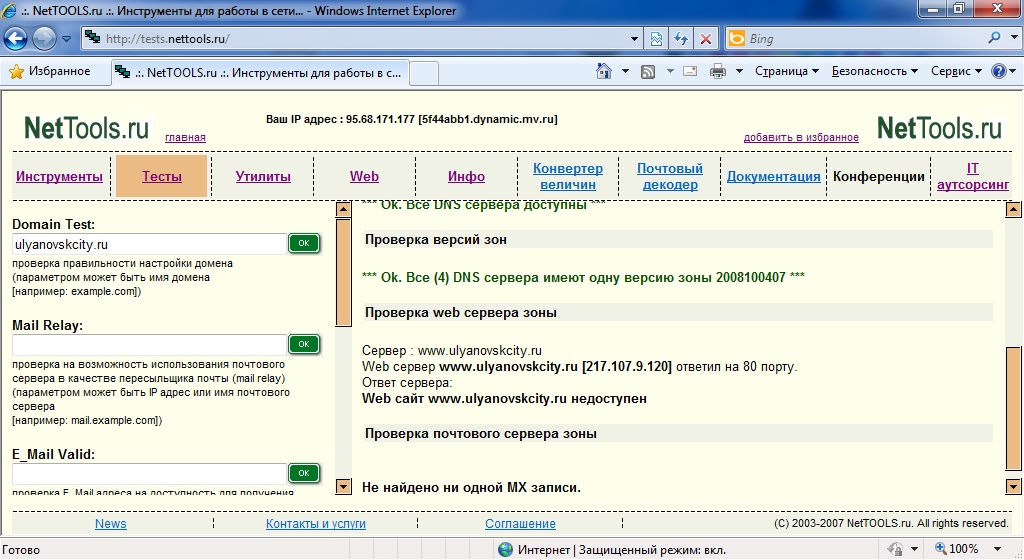Screen dimensions: 1024x560
Task: Click the right NetTools.ru logo
Action: (x=939, y=128)
